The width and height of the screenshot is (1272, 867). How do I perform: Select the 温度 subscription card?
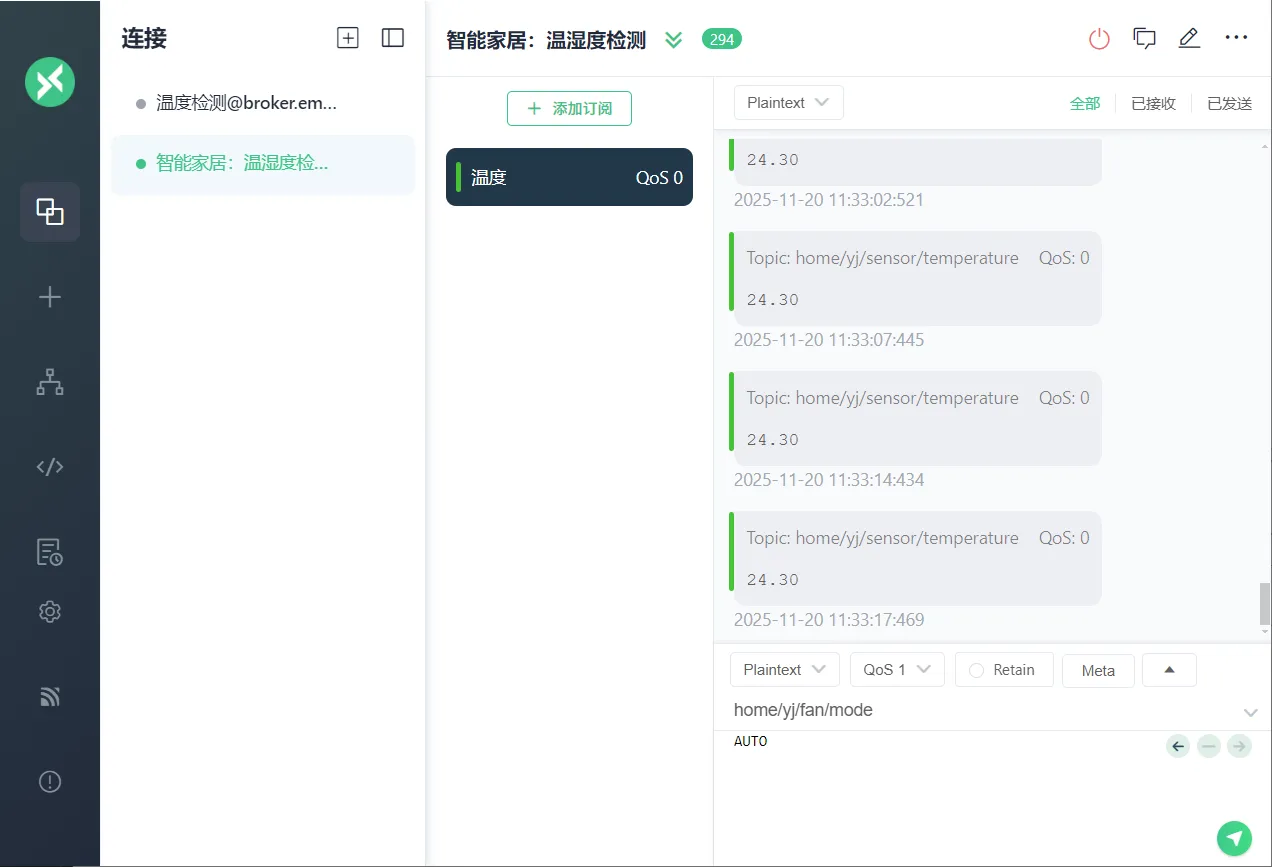click(x=569, y=177)
